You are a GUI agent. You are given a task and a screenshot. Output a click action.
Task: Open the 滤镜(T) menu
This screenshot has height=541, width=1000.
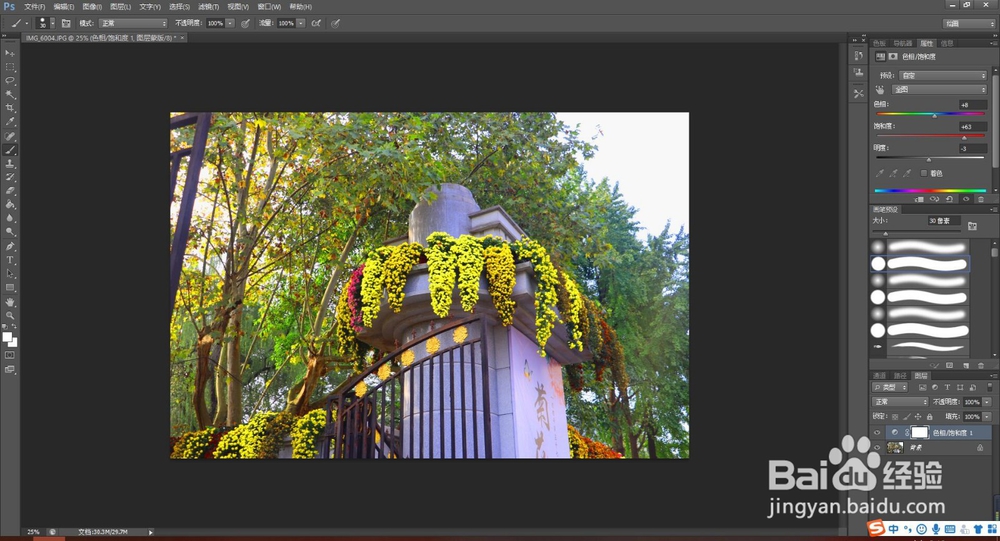click(208, 6)
